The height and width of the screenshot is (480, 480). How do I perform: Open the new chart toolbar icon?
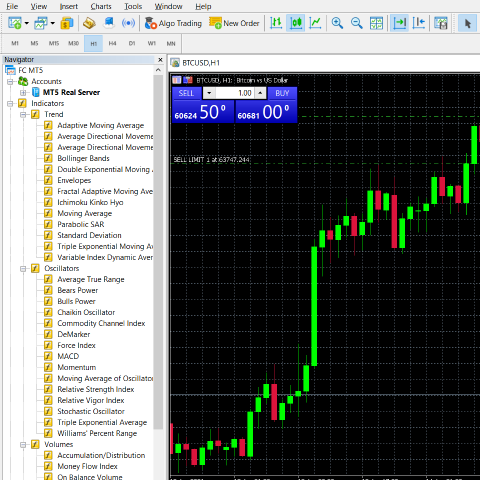click(x=15, y=23)
